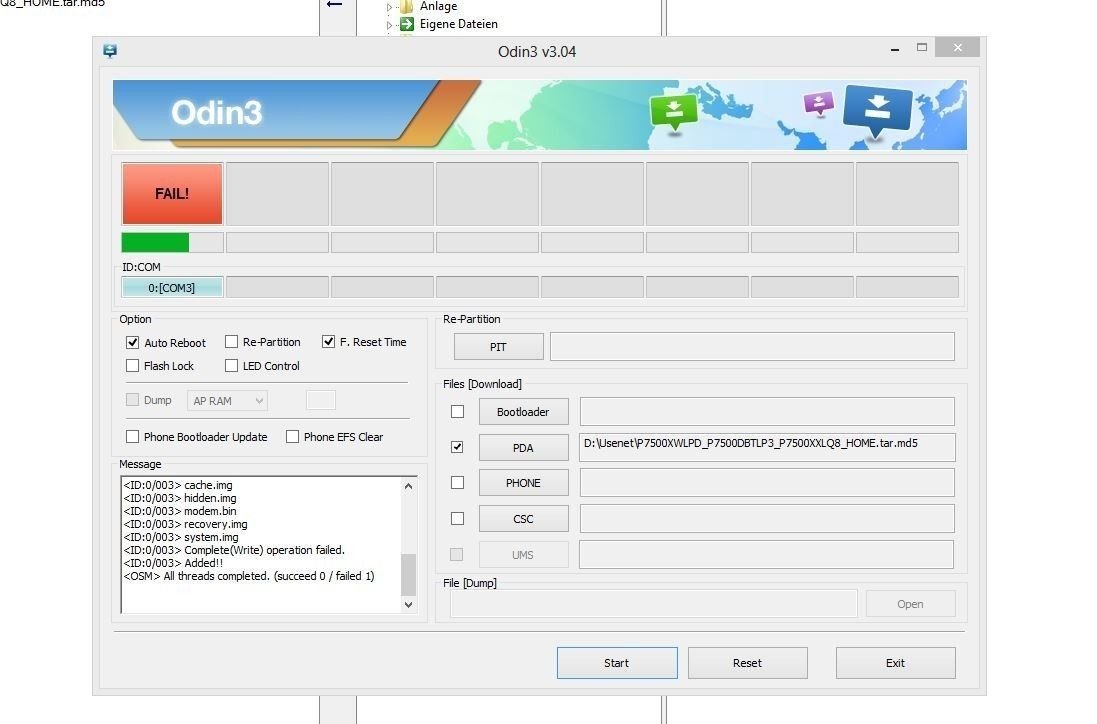The width and height of the screenshot is (1097, 724).
Task: Enable the Re-Partition checkbox
Action: point(231,341)
